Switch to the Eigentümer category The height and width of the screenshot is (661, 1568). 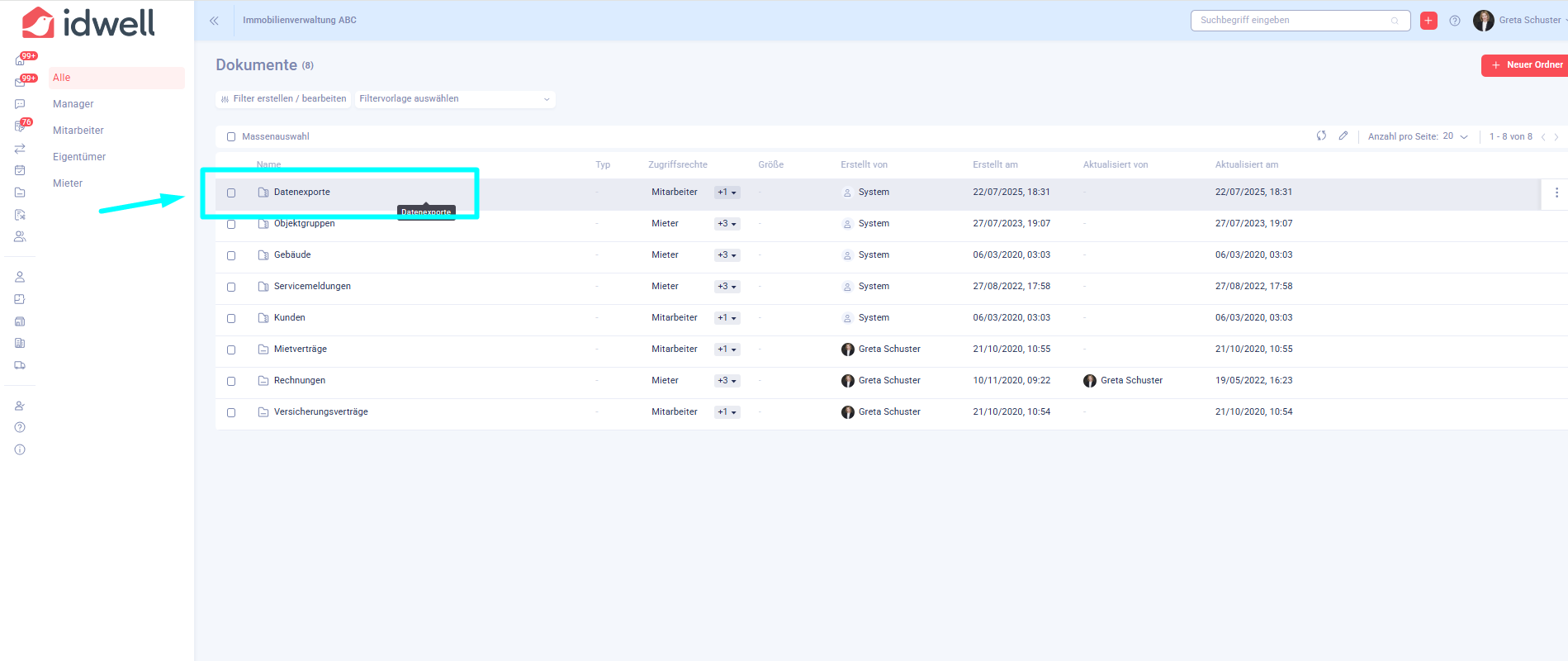click(79, 157)
